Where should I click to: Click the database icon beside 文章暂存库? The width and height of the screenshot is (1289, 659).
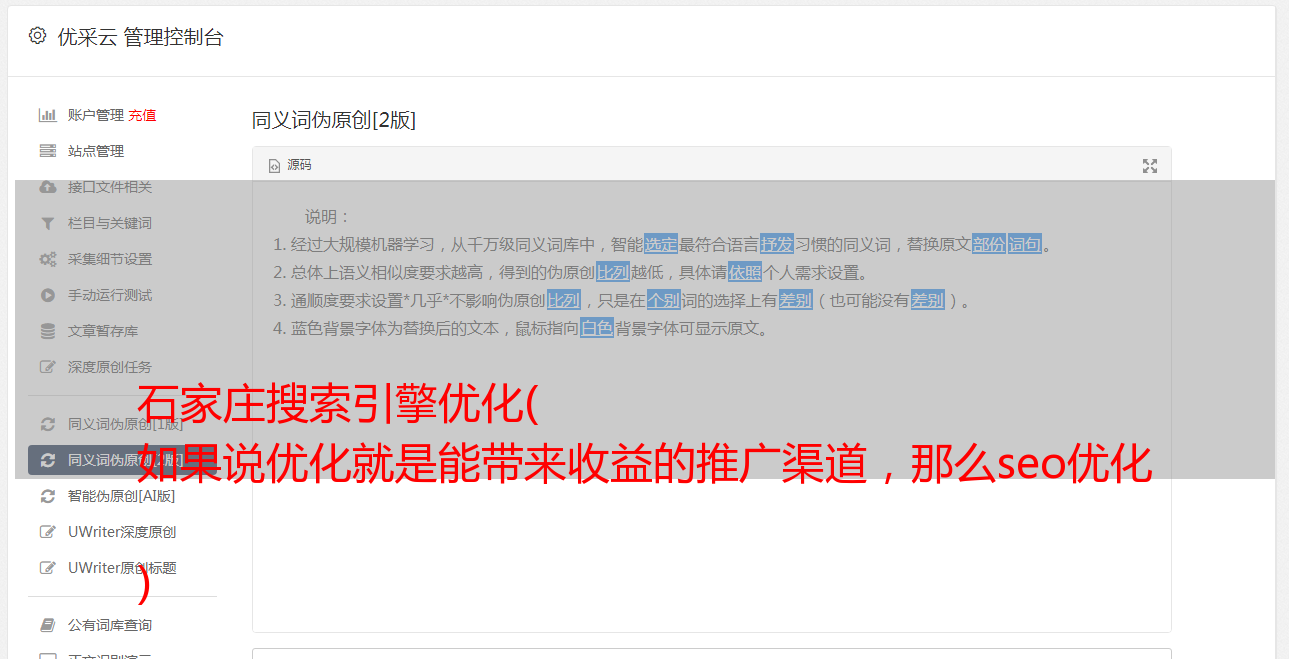47,331
